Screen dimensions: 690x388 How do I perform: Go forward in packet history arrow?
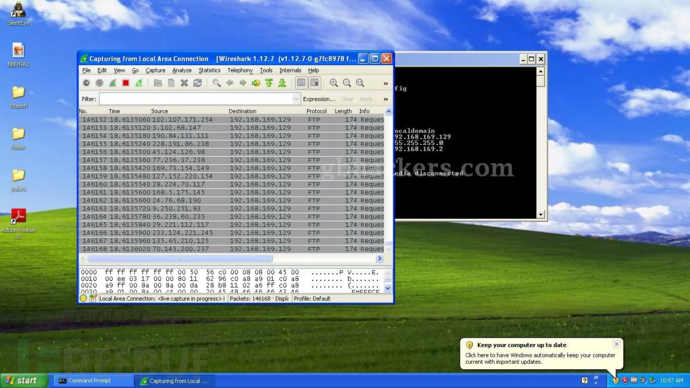(x=243, y=83)
